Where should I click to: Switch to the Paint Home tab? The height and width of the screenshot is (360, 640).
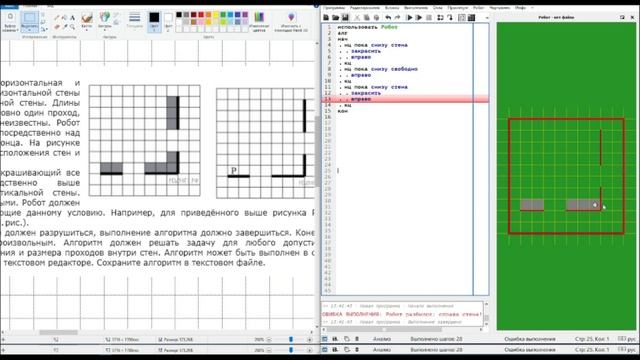[30, 7]
